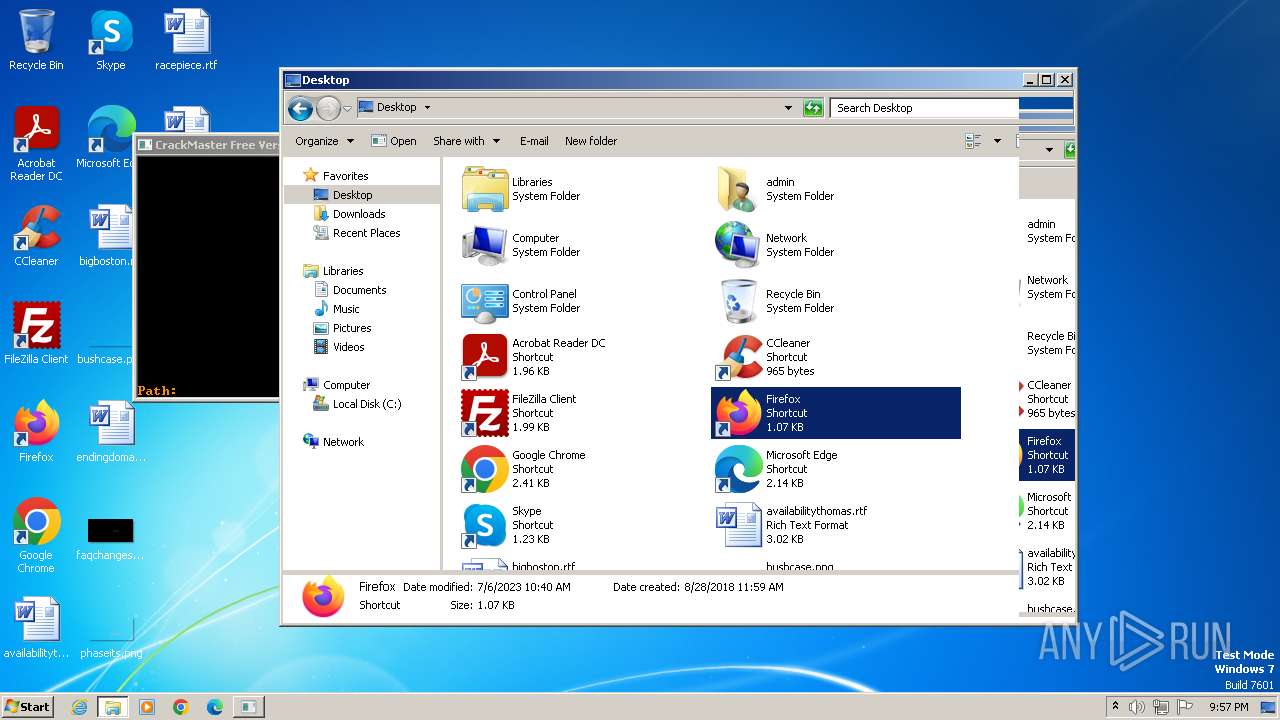This screenshot has height=720, width=1280.
Task: Select Network in navigation pane
Action: 334,442
